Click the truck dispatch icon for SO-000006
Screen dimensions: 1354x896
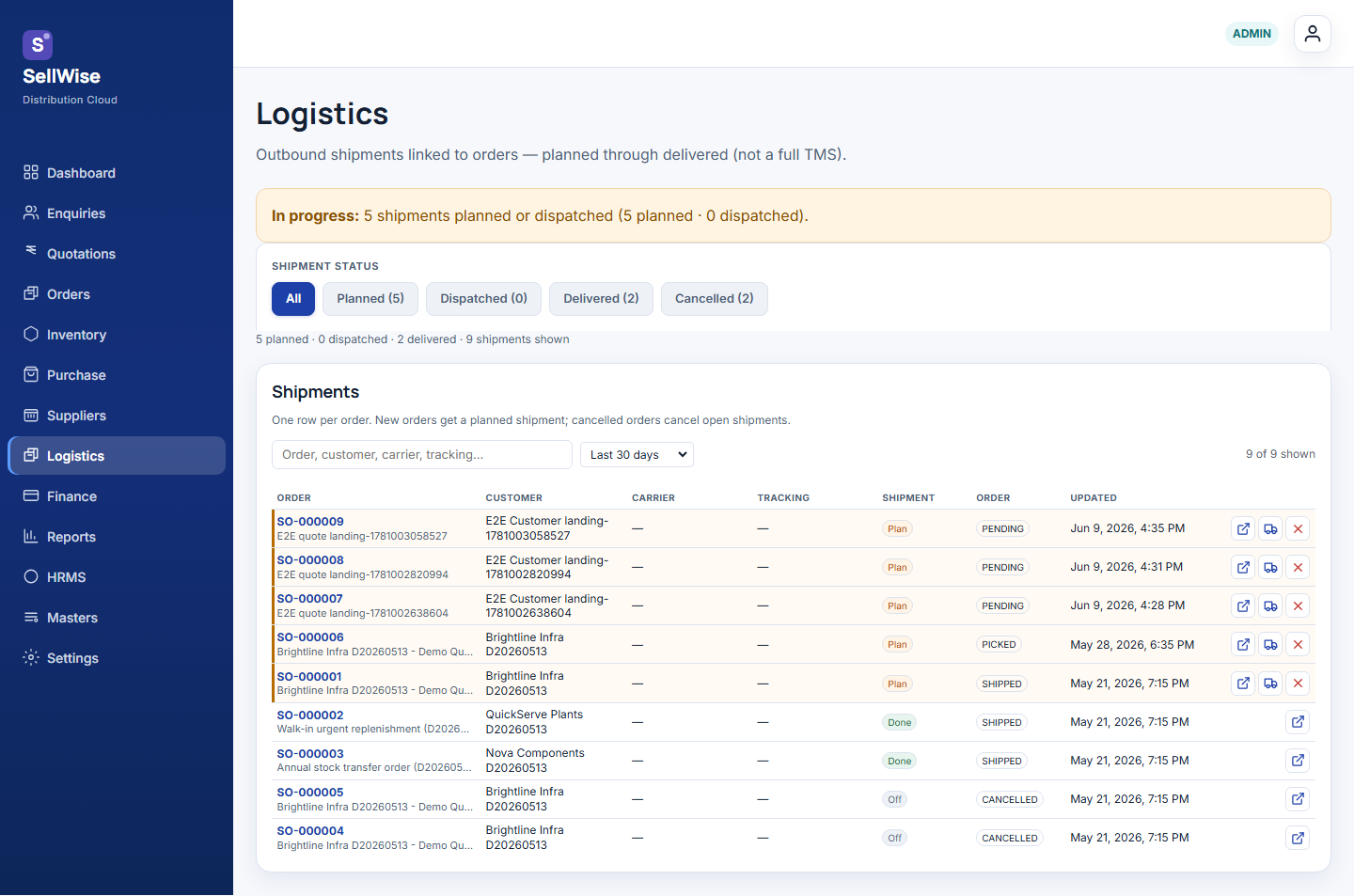pos(1270,644)
